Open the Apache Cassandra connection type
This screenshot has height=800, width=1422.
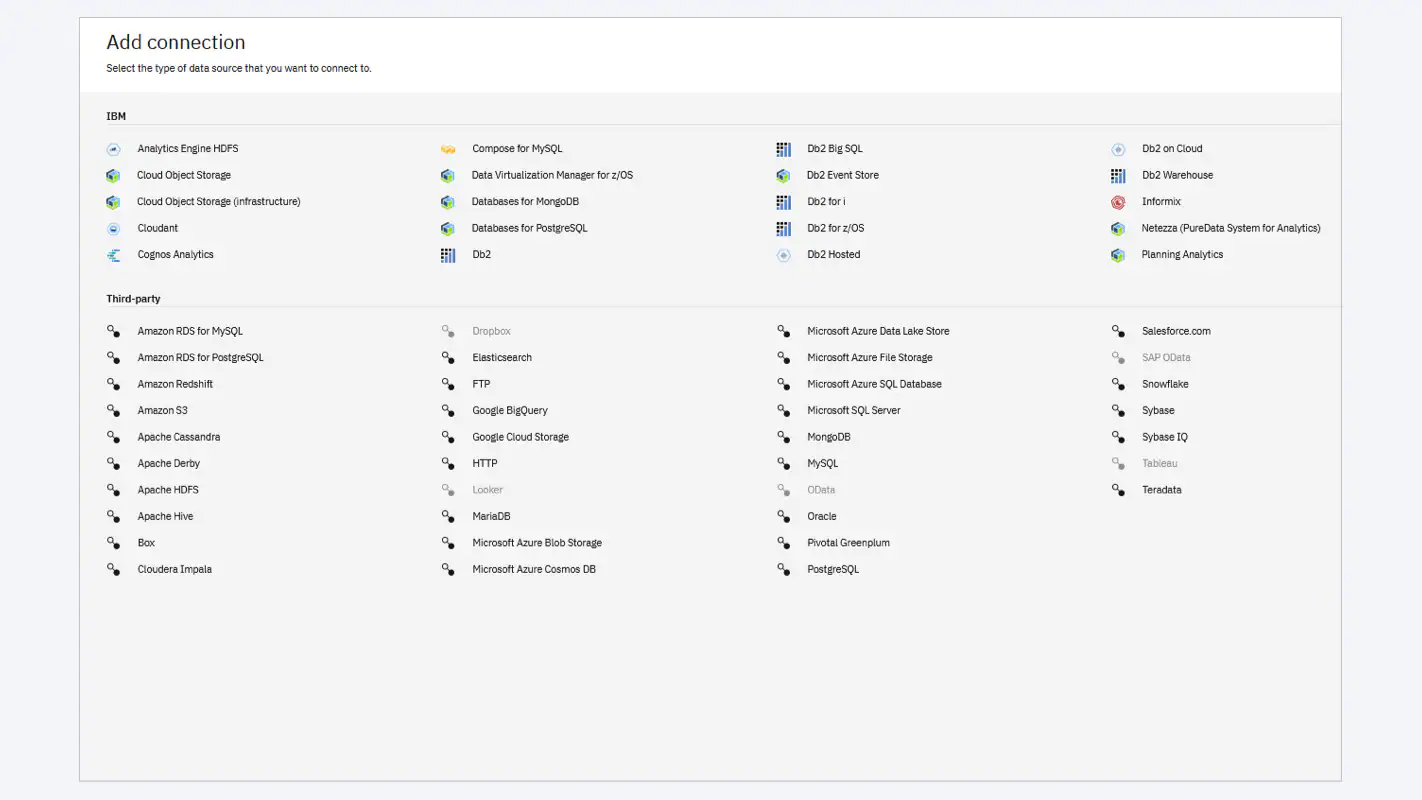click(178, 437)
